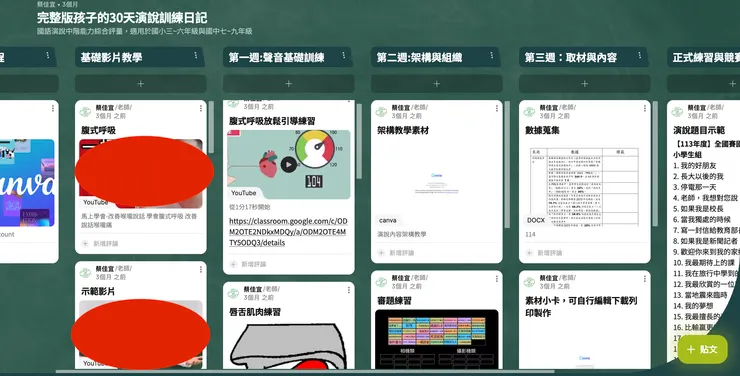Open three-dot menu on 審題練習 card

point(496,279)
